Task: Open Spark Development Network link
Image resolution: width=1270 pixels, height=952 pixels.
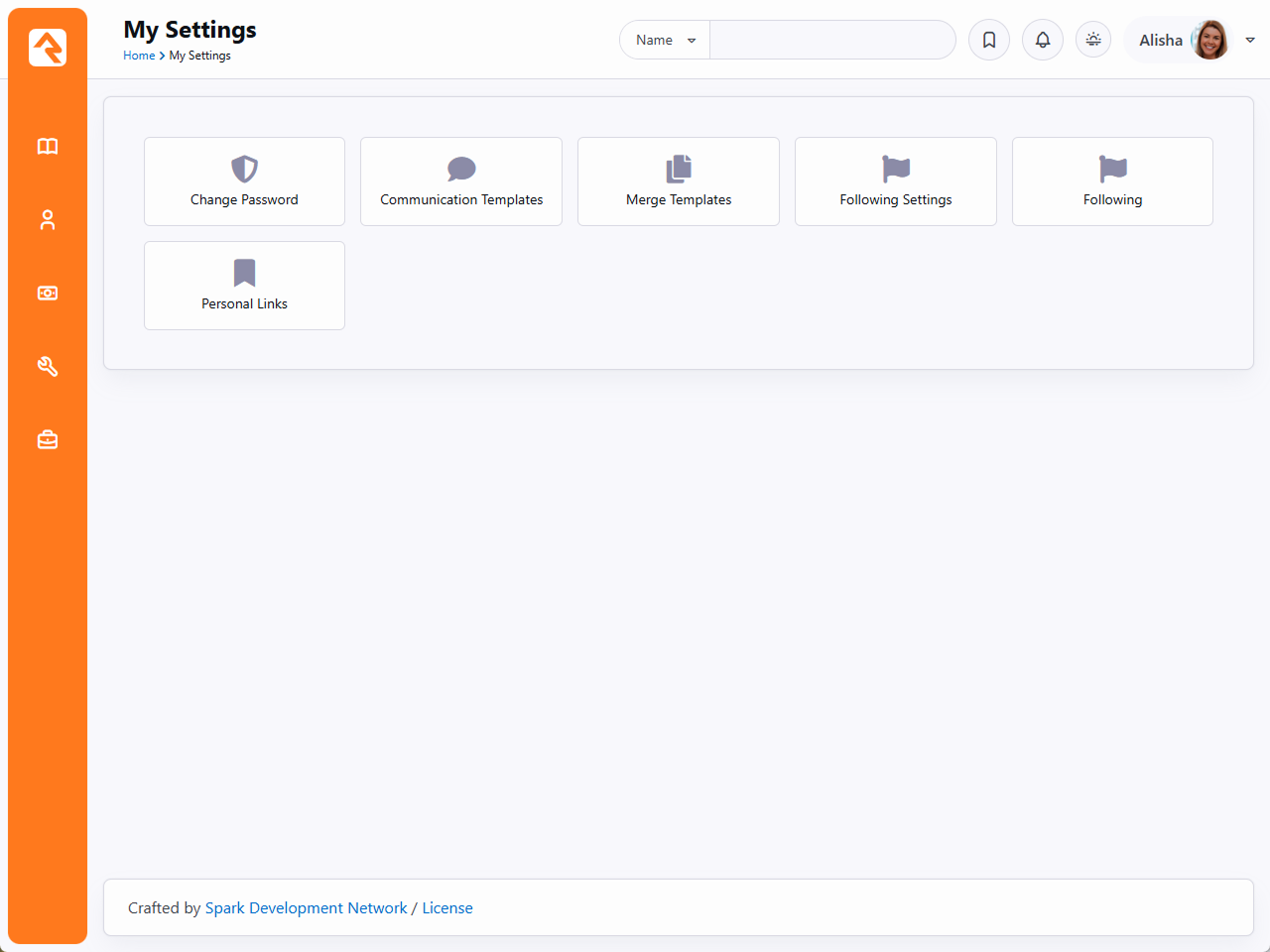Action: click(x=306, y=908)
